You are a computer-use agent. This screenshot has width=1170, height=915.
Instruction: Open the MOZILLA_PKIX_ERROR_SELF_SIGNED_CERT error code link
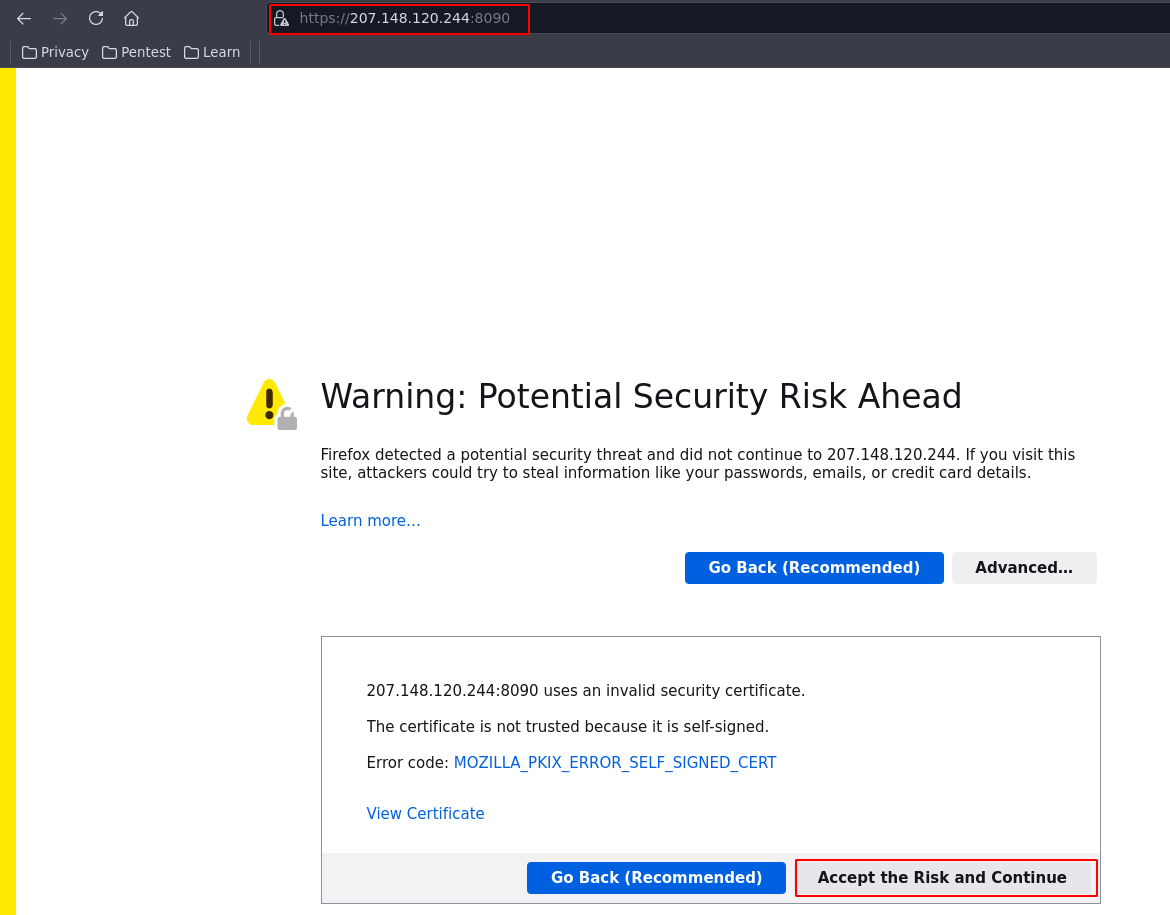point(615,763)
